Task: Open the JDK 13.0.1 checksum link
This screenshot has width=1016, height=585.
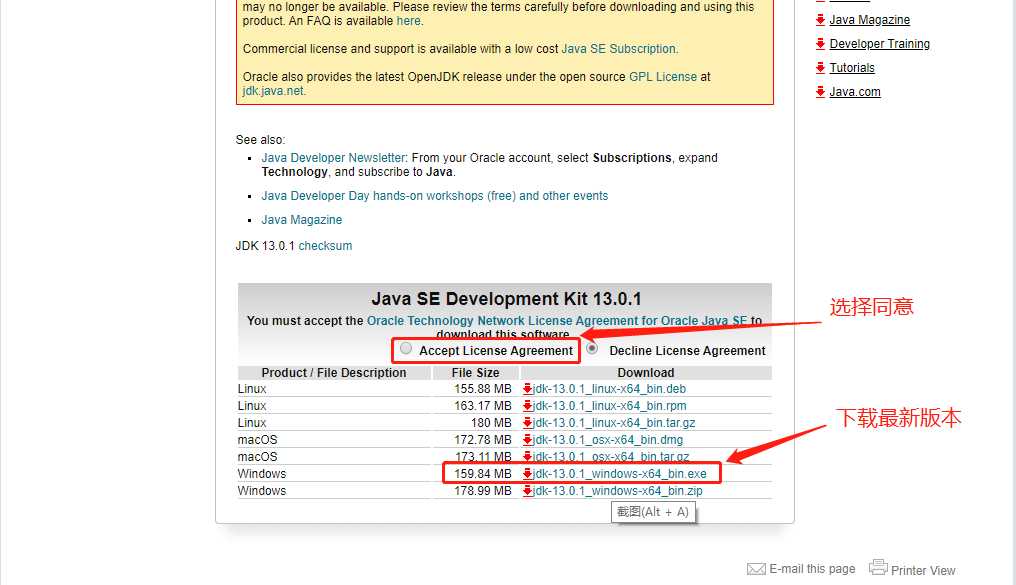Action: click(x=325, y=246)
